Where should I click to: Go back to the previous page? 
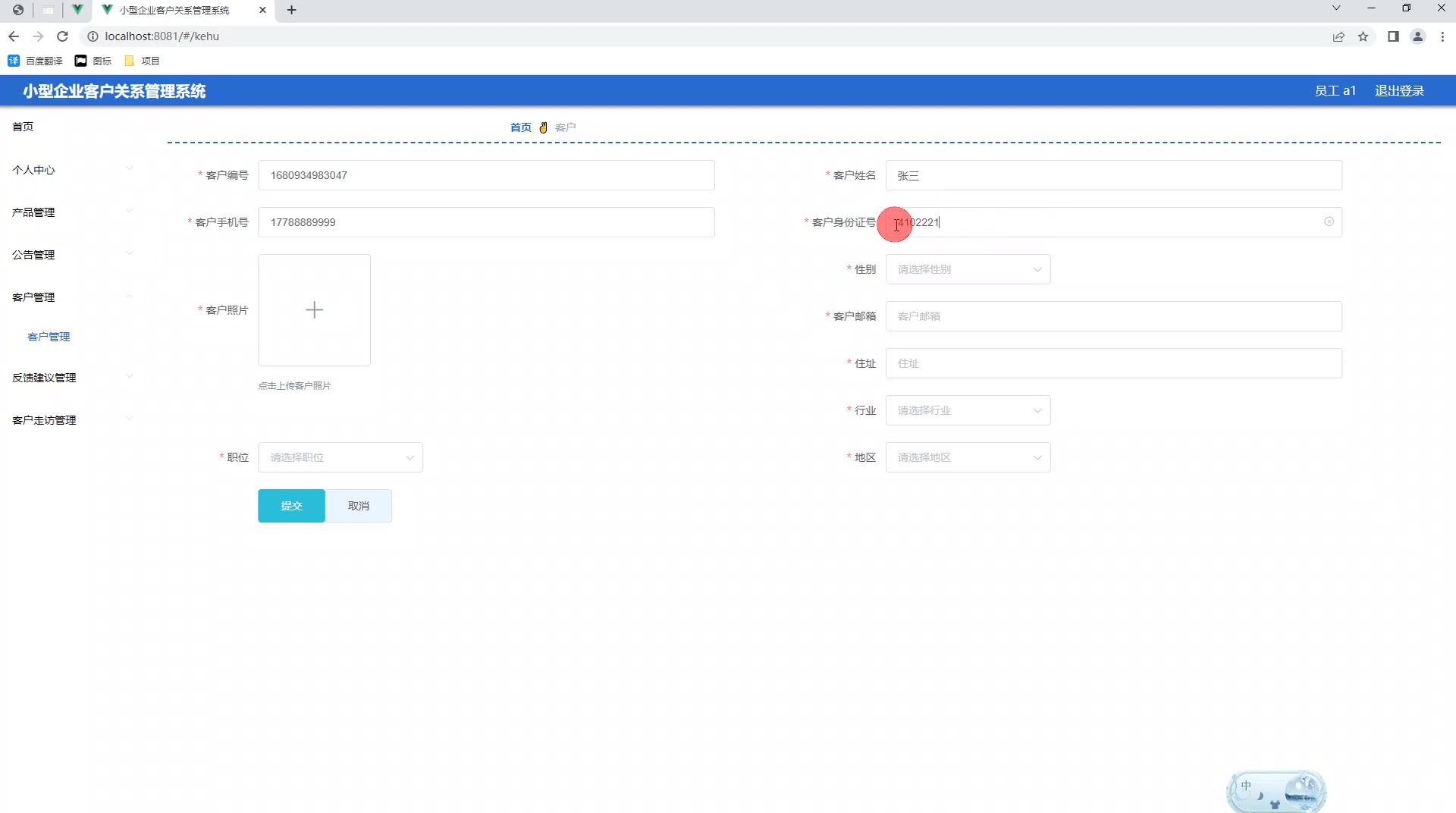pyautogui.click(x=14, y=36)
